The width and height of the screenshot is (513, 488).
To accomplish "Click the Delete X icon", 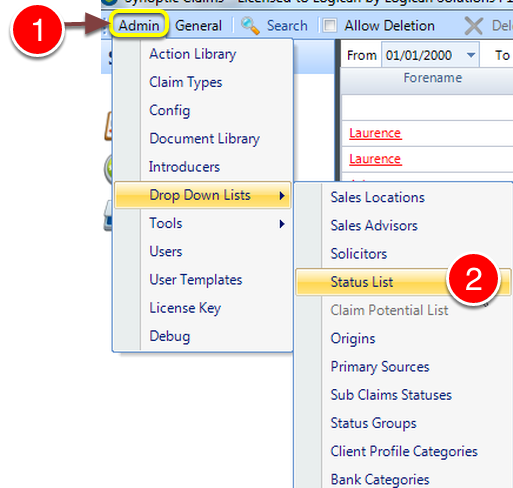I will click(x=473, y=26).
